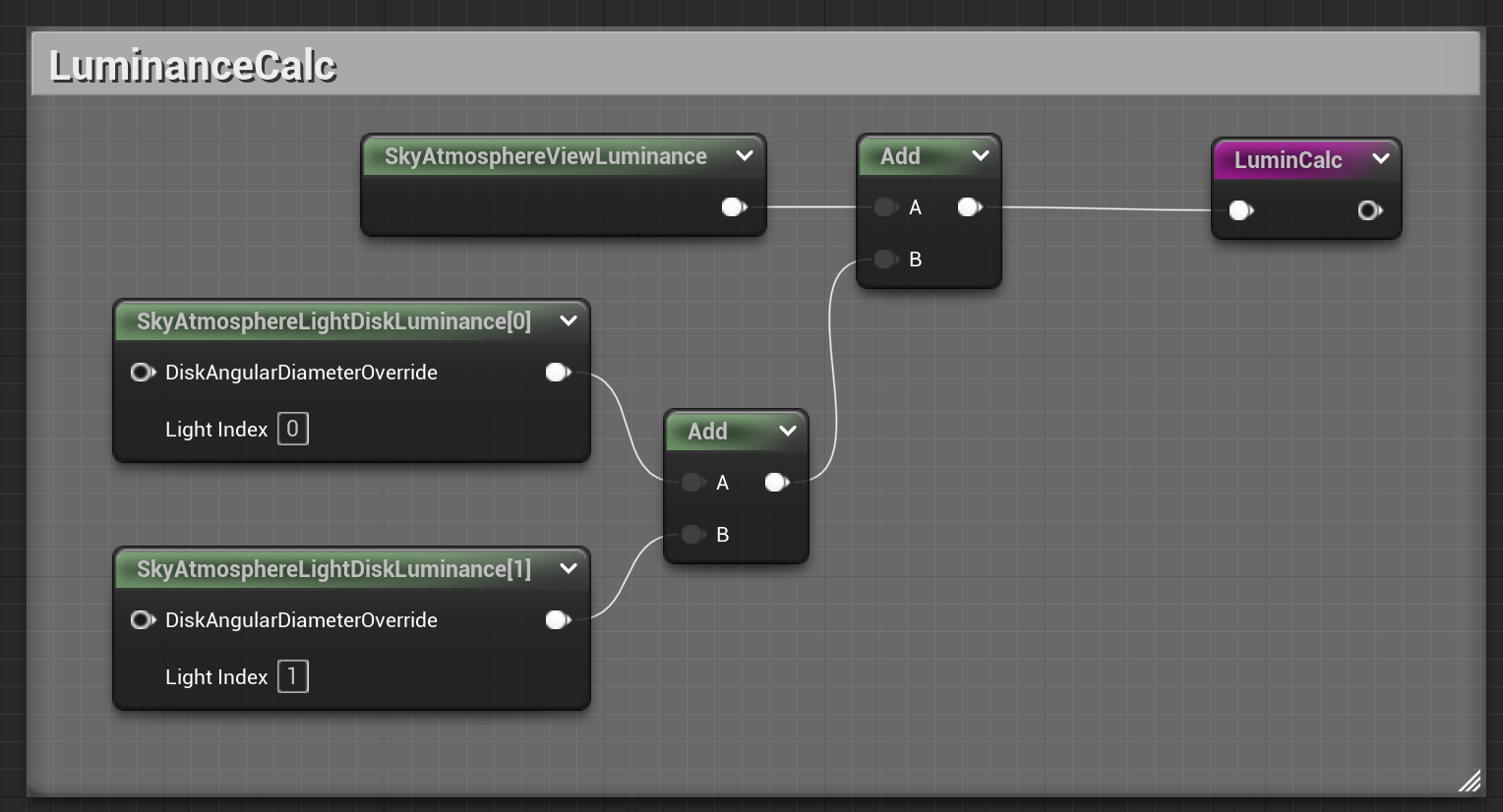The height and width of the screenshot is (812, 1503).
Task: Click input pin B of top Add node
Action: [886, 259]
